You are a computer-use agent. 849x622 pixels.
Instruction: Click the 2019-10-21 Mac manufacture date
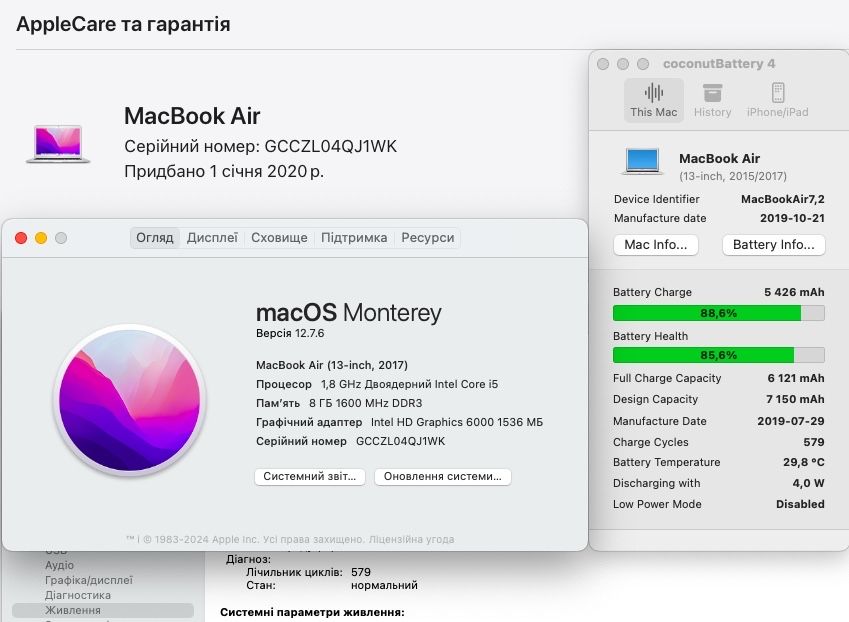793,218
